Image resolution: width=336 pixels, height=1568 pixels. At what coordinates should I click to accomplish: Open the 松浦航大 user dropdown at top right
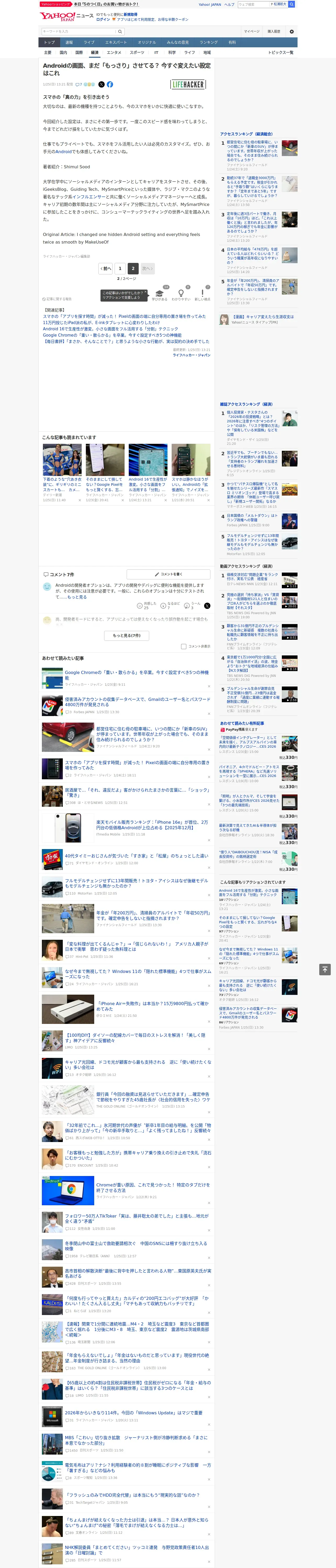point(278,4)
